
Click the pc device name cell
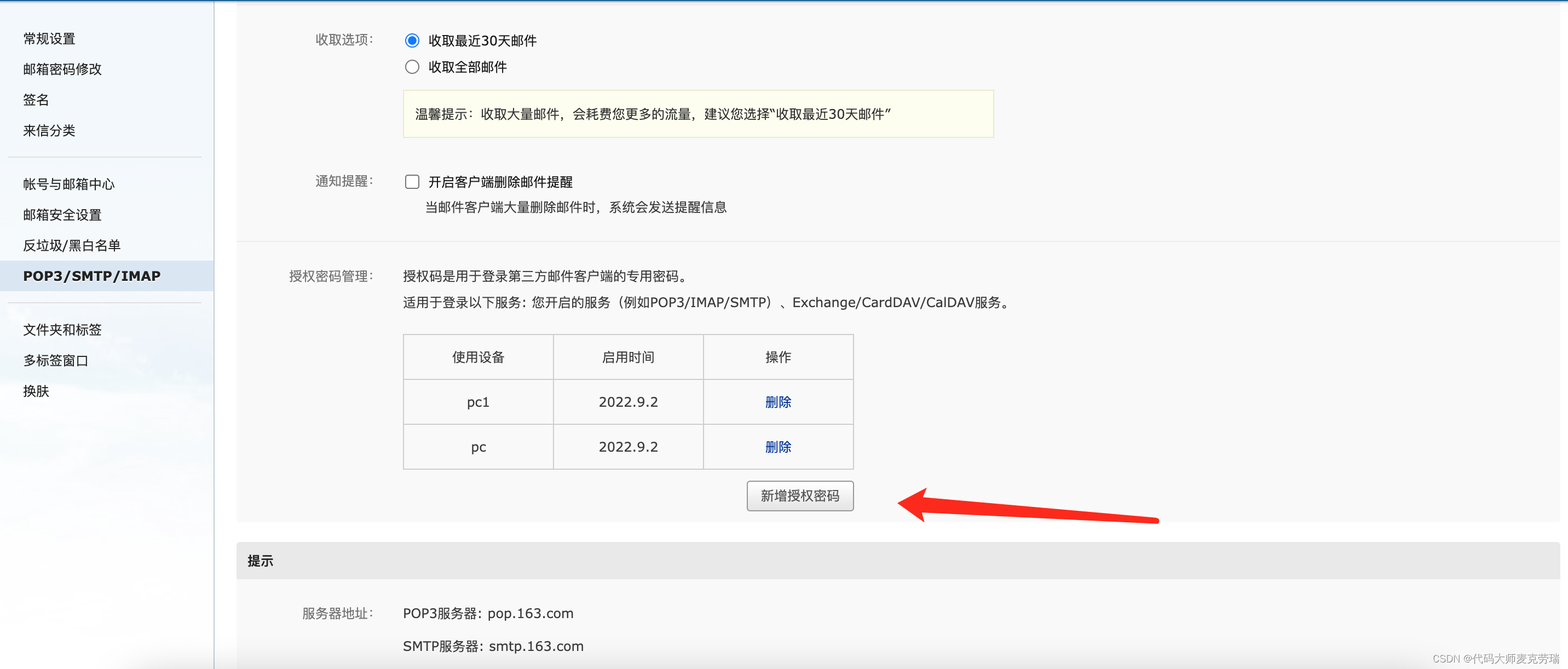click(x=479, y=447)
